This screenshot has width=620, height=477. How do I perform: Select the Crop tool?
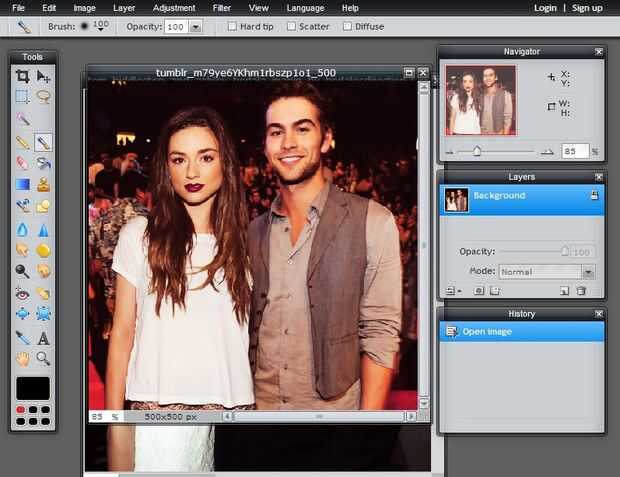point(22,76)
